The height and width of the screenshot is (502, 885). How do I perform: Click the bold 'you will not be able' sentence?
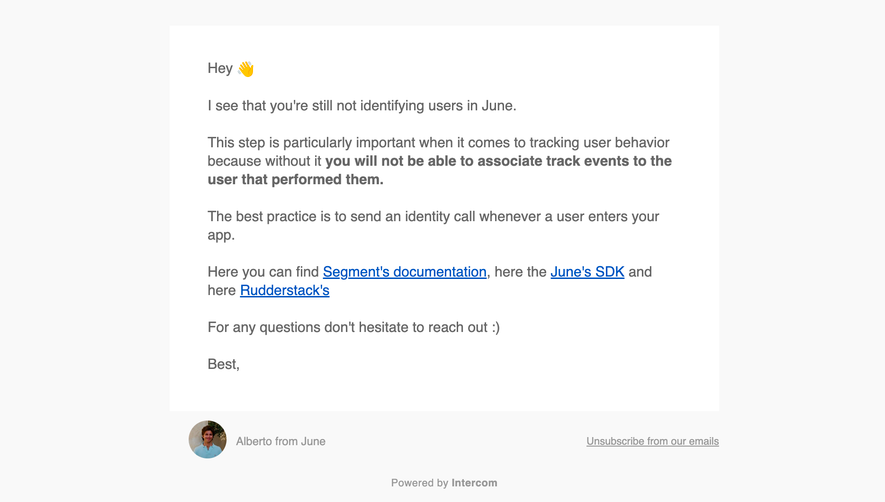[440, 170]
